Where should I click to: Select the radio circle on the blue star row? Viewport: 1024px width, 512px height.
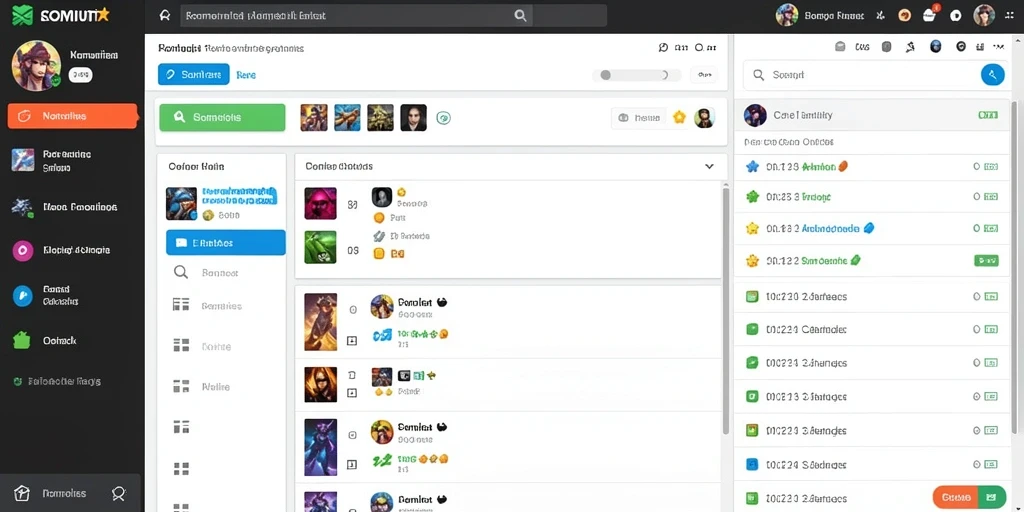click(977, 167)
